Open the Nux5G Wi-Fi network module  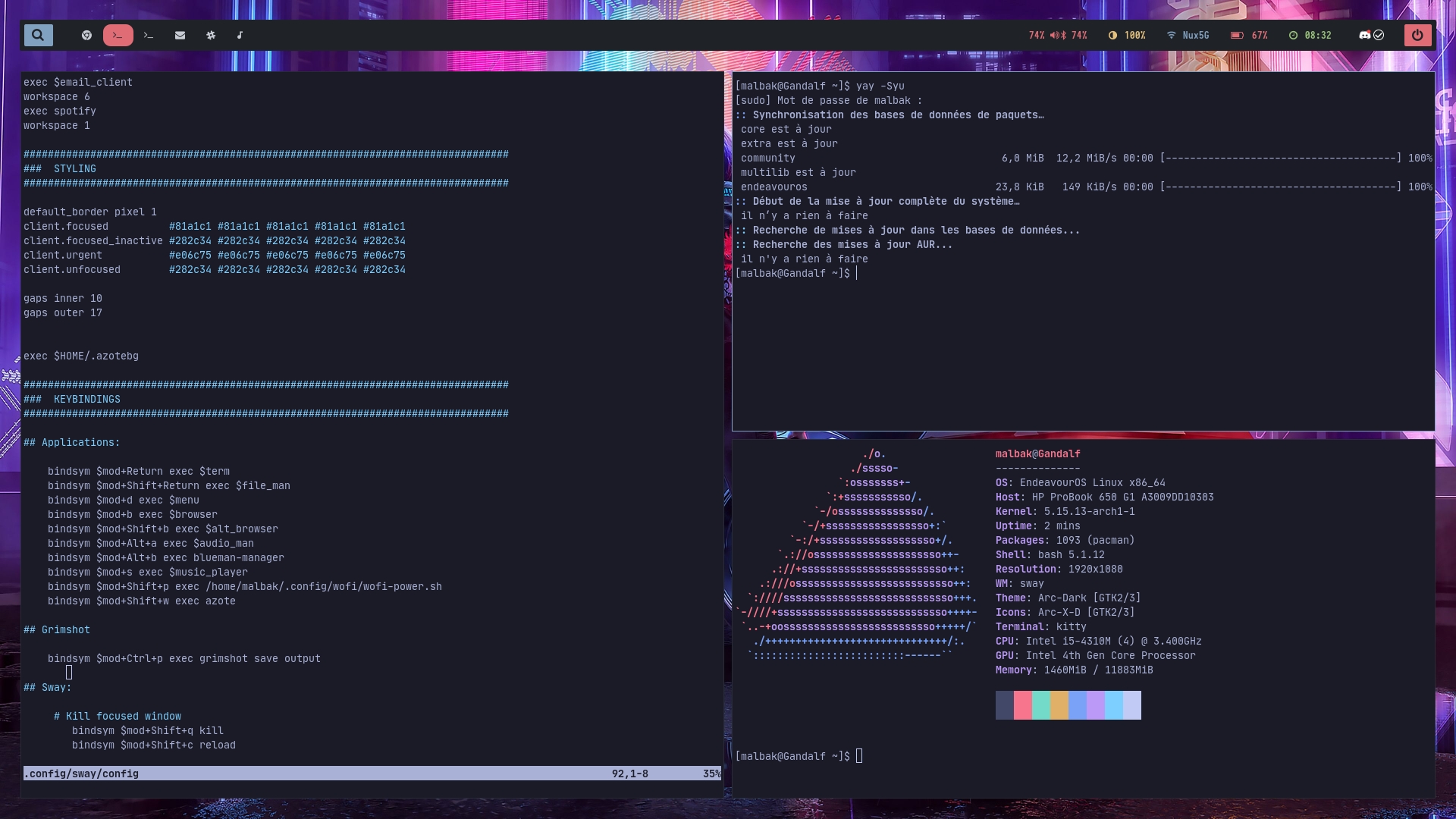point(1188,35)
